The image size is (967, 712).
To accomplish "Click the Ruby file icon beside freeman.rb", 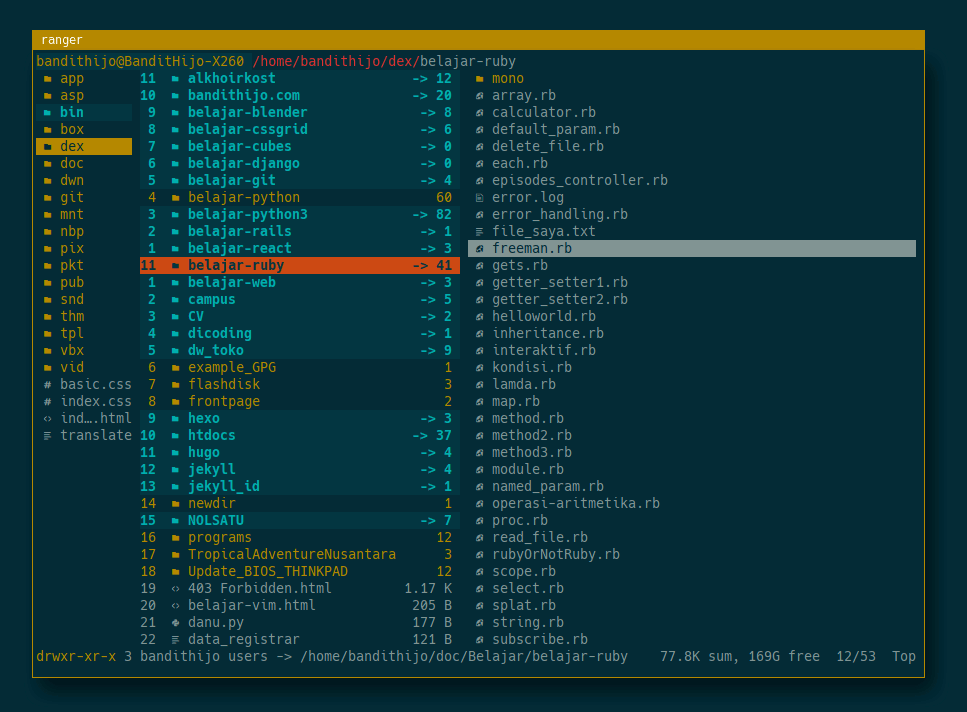I will tap(480, 249).
